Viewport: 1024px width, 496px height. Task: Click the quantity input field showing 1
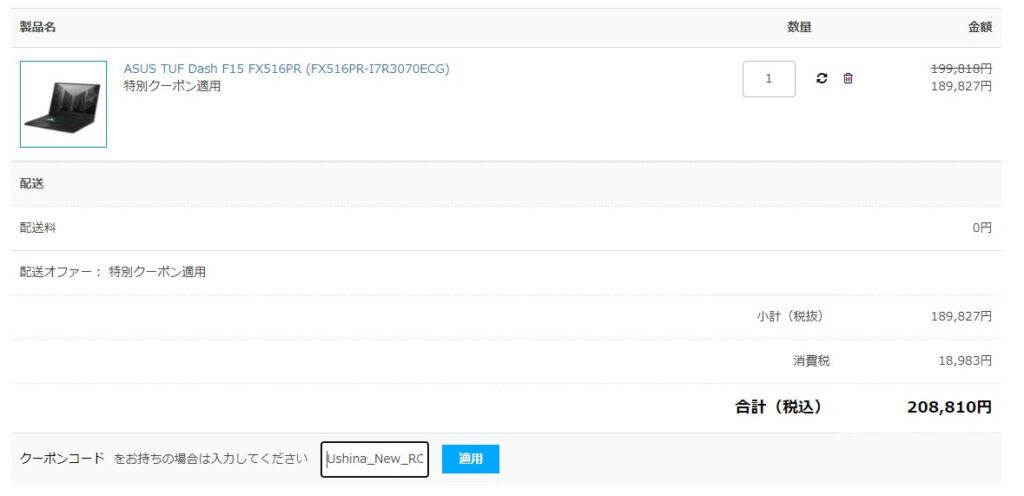pyautogui.click(x=768, y=79)
